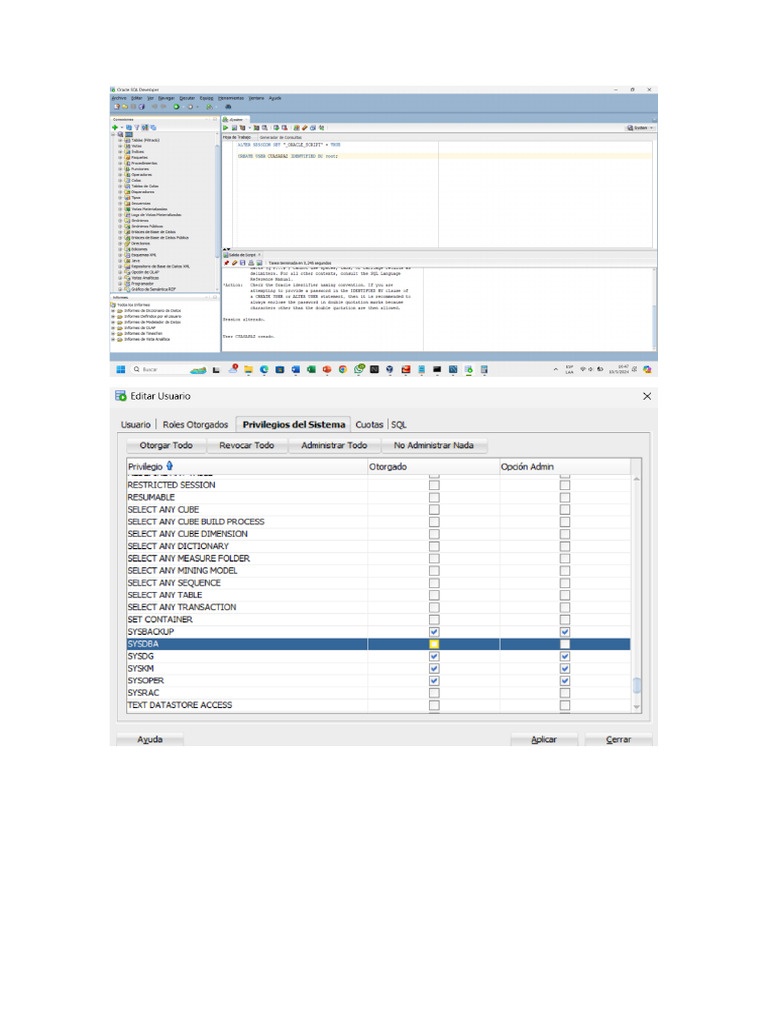Expand the Vistas tree node

[120, 146]
